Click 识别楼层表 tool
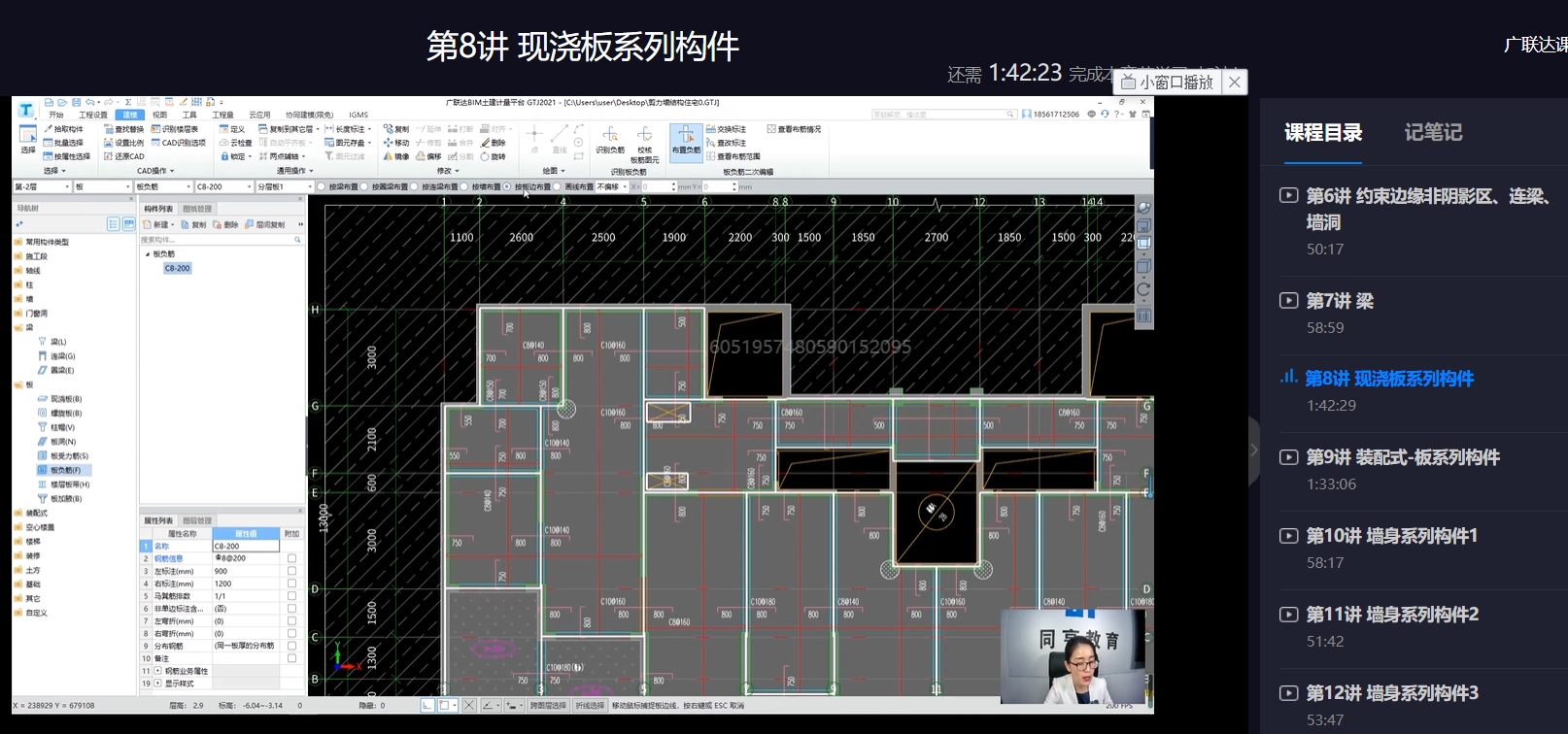This screenshot has width=1568, height=734. point(175,129)
